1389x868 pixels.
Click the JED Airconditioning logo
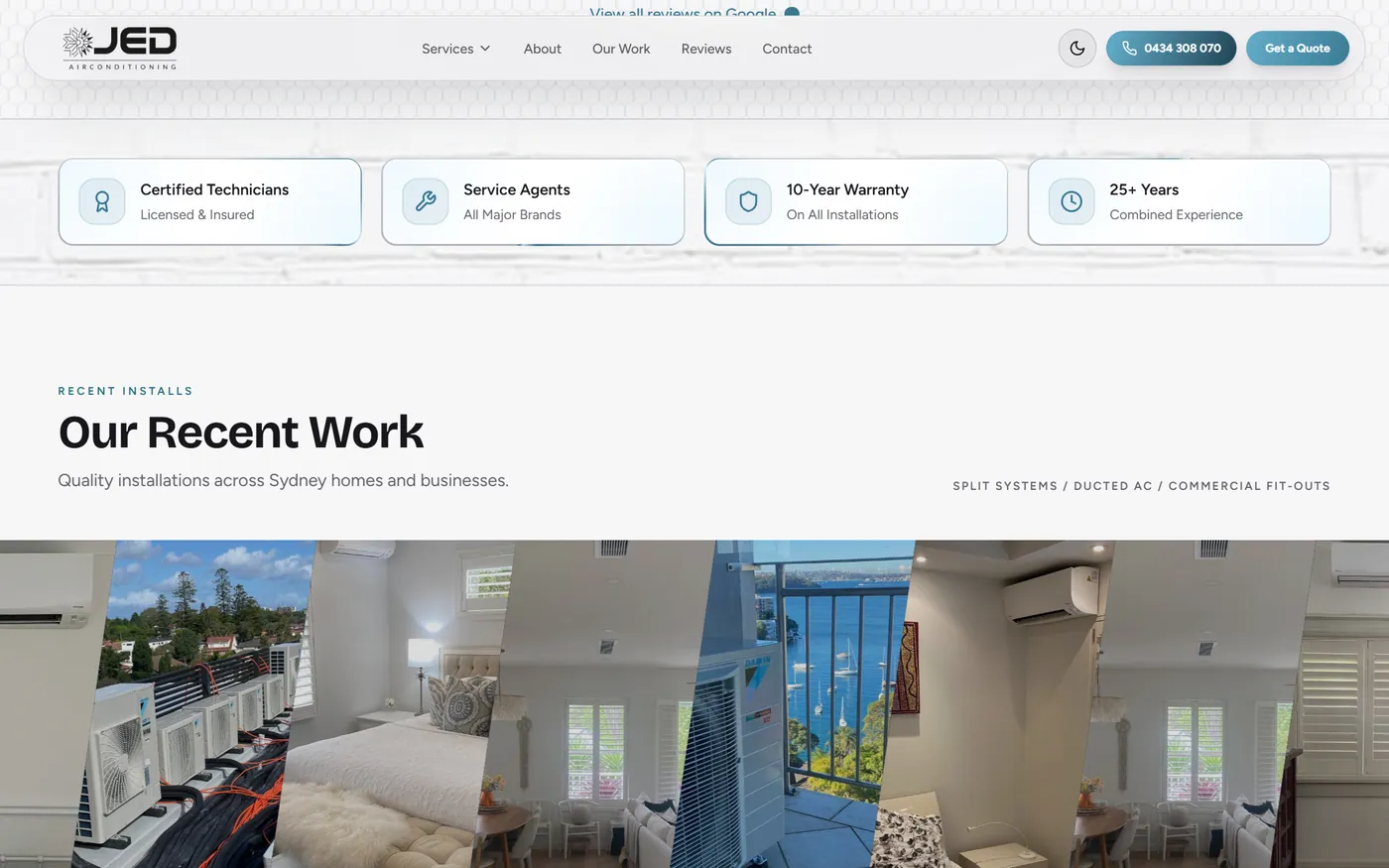pos(120,48)
